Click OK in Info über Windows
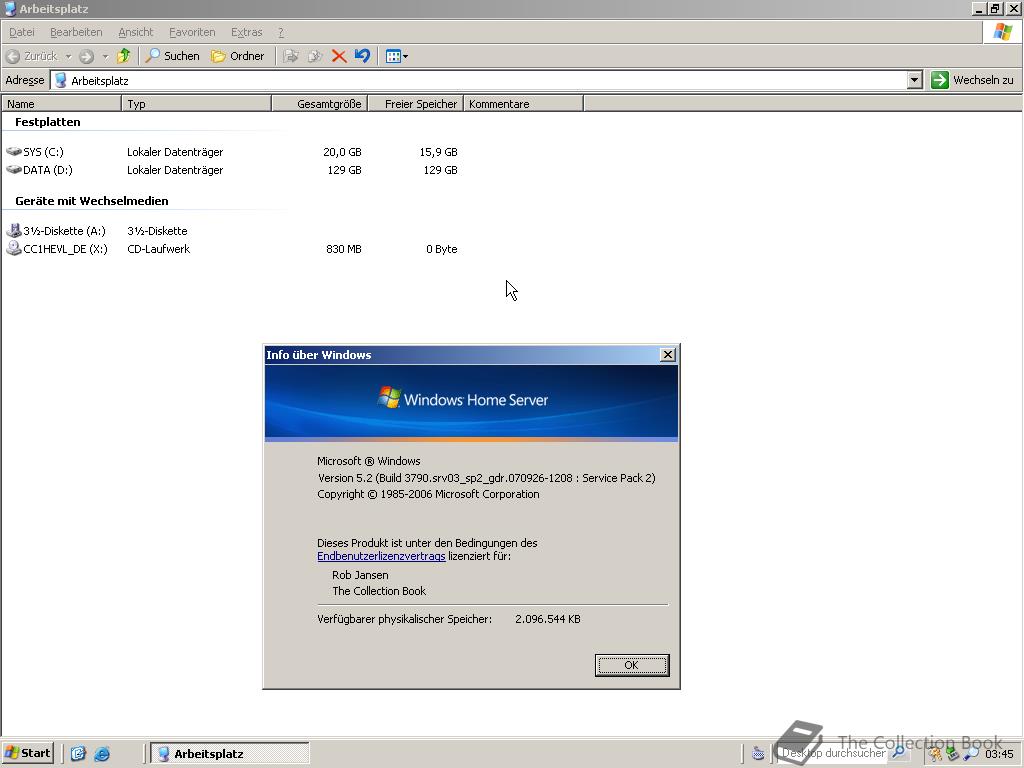 pos(632,665)
